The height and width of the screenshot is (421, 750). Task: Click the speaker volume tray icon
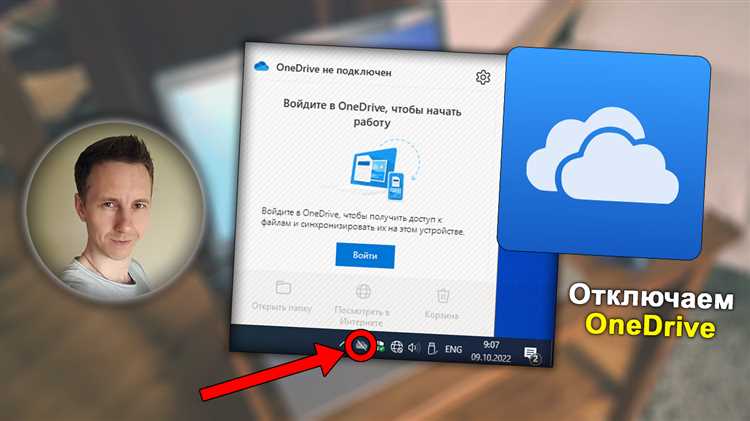(x=413, y=348)
